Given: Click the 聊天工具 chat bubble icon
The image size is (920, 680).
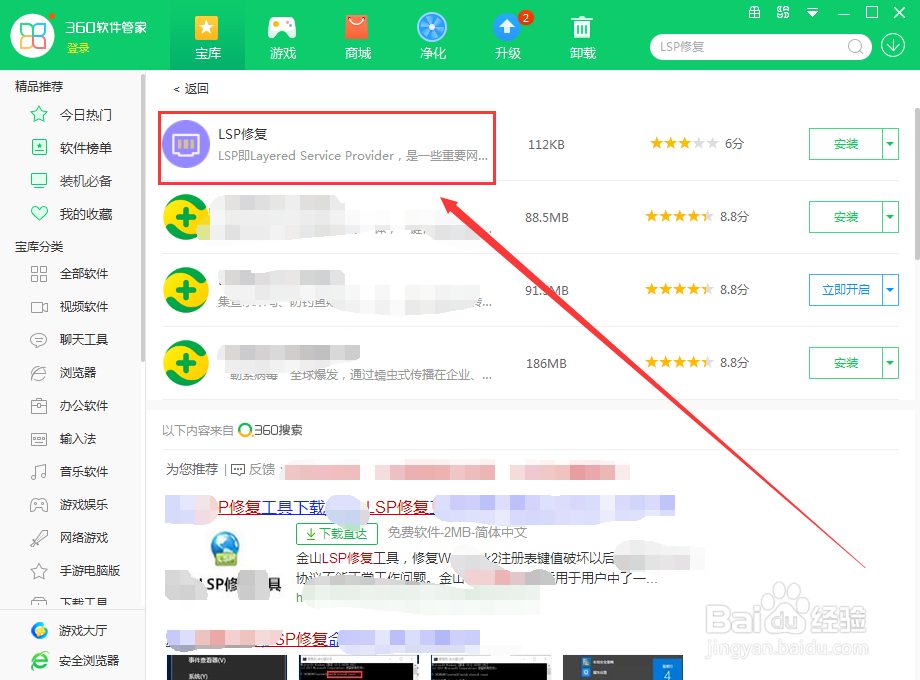Looking at the screenshot, I should point(39,340).
